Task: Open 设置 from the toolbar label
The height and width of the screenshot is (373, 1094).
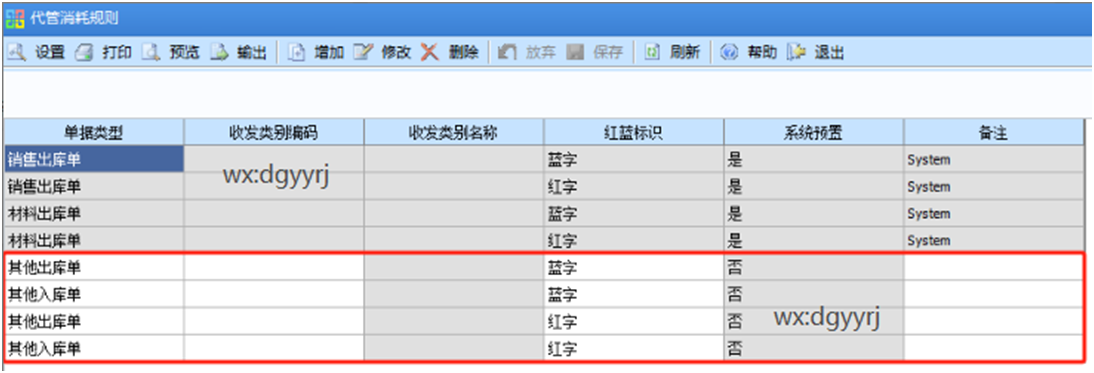Action: click(50, 52)
